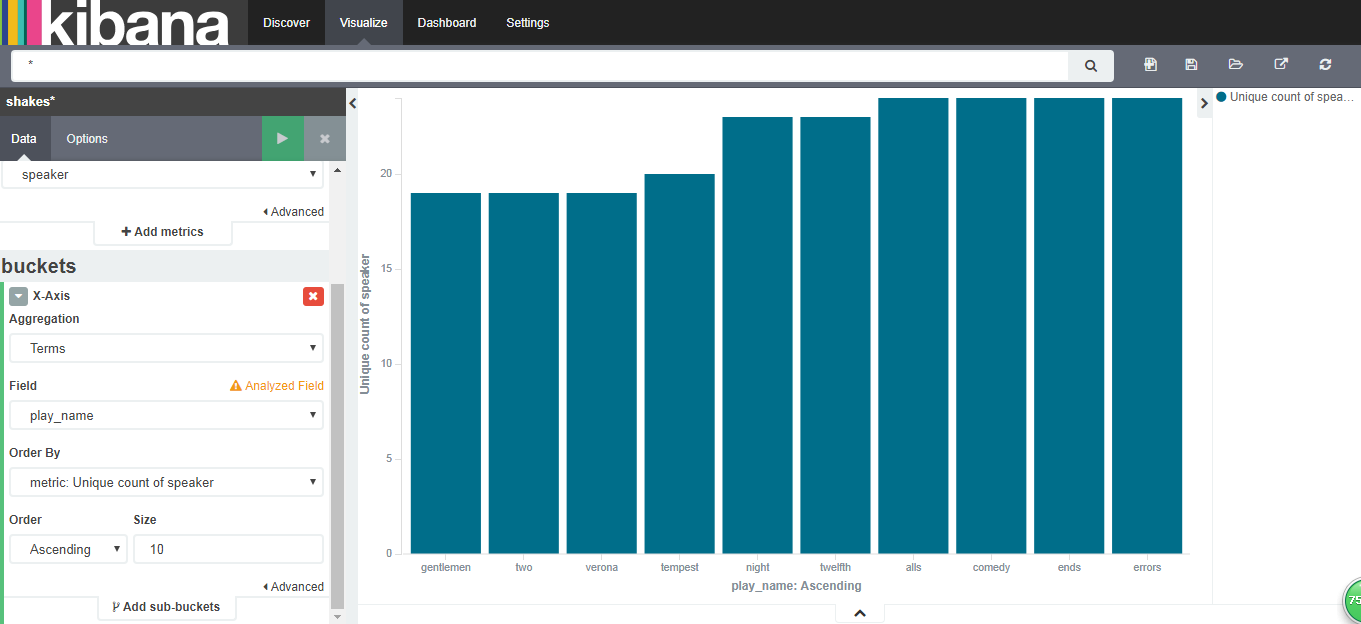Click the sidebar vertical scrollbar thumb
Screen dimensions: 1361x624
(337, 445)
